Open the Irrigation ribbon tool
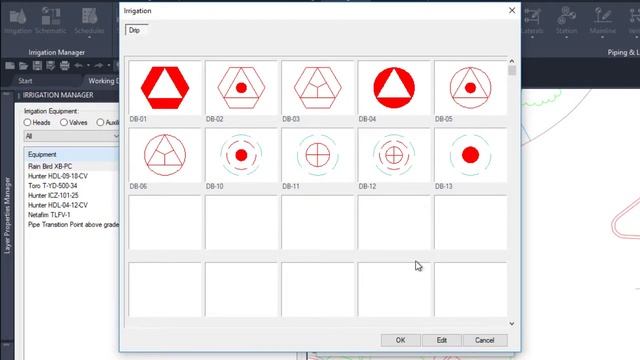The image size is (640, 360). click(18, 20)
